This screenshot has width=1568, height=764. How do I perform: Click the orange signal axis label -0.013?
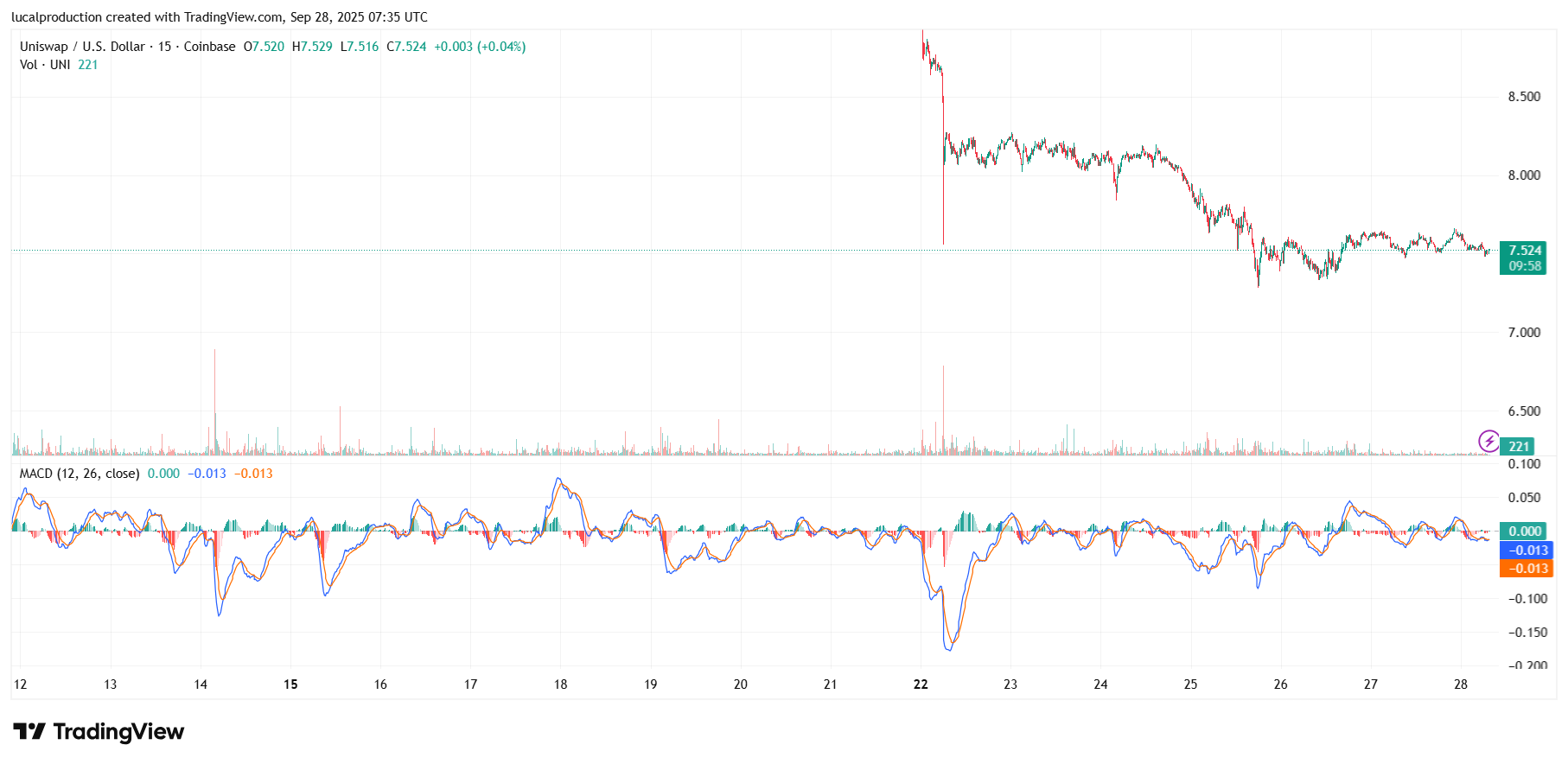click(x=1527, y=569)
